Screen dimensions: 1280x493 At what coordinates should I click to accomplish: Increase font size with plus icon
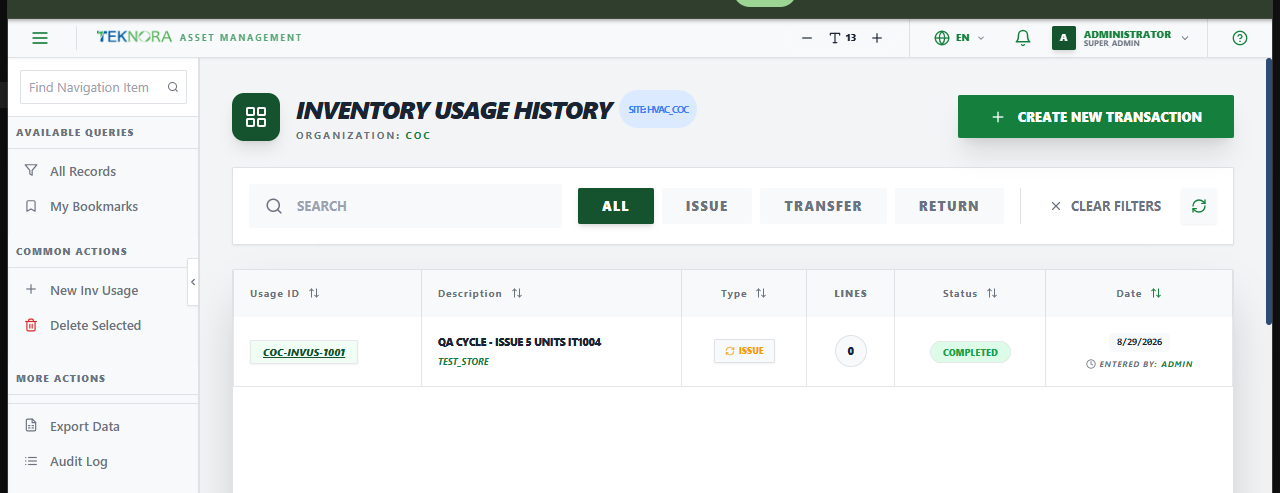click(877, 38)
